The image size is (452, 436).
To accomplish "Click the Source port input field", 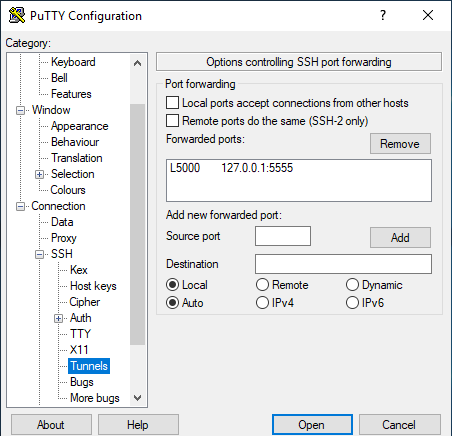I will pyautogui.click(x=283, y=236).
